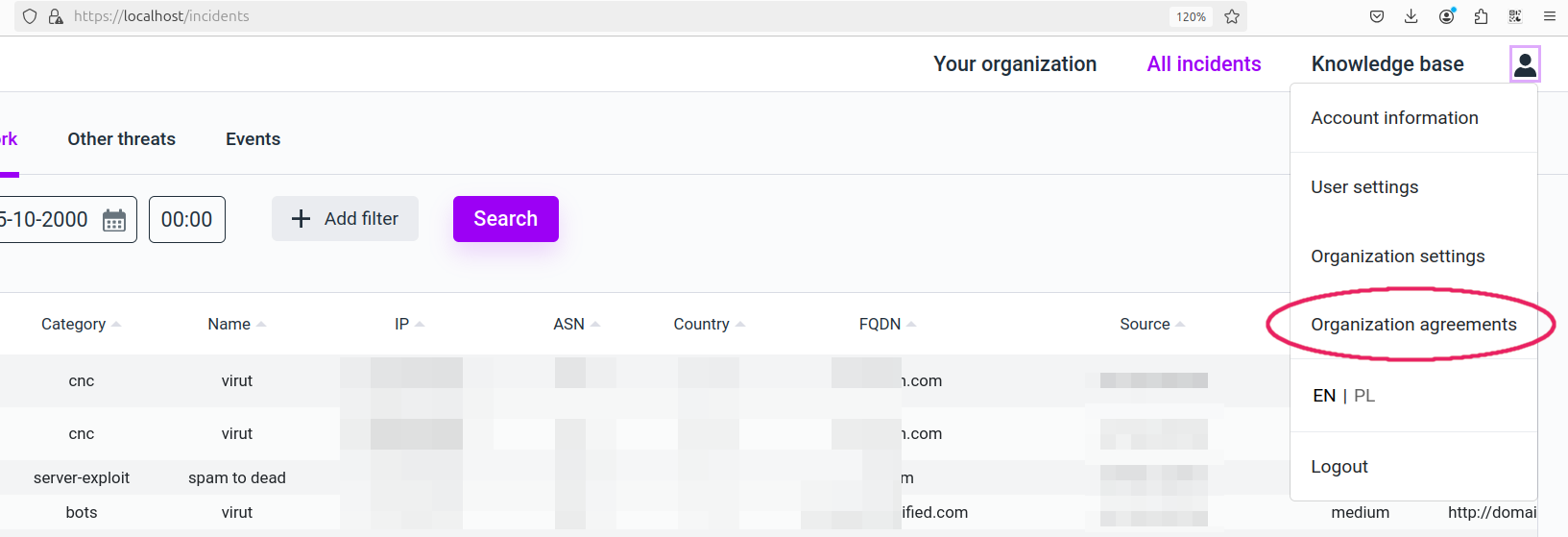Open the user profile avatar menu
The image size is (1568, 537).
(1525, 64)
